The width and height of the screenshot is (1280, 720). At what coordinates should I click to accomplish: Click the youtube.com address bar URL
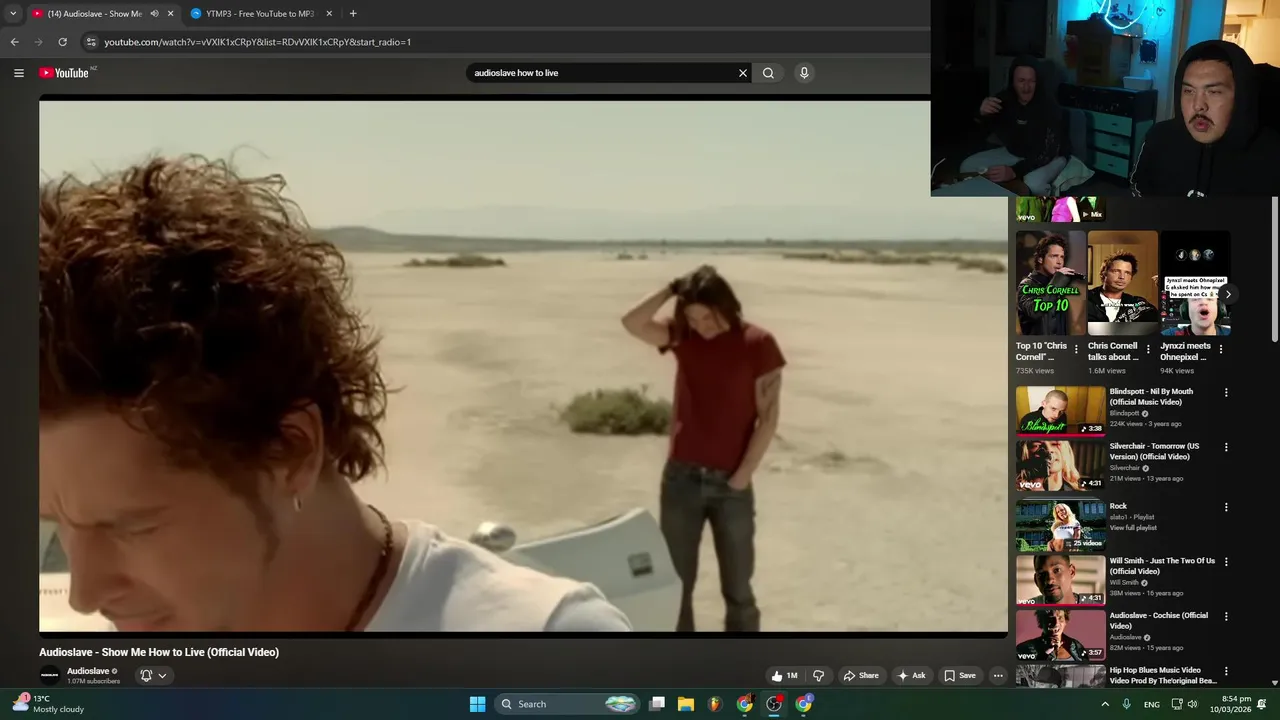coord(258,42)
